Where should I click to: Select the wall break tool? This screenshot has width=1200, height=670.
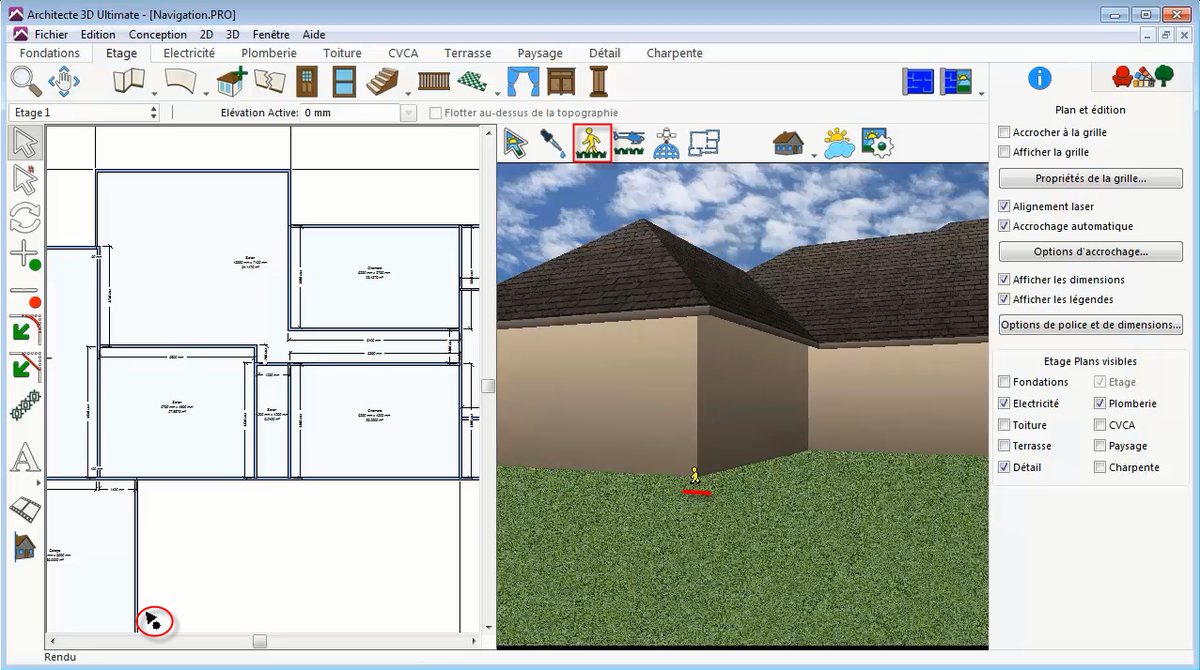(270, 81)
